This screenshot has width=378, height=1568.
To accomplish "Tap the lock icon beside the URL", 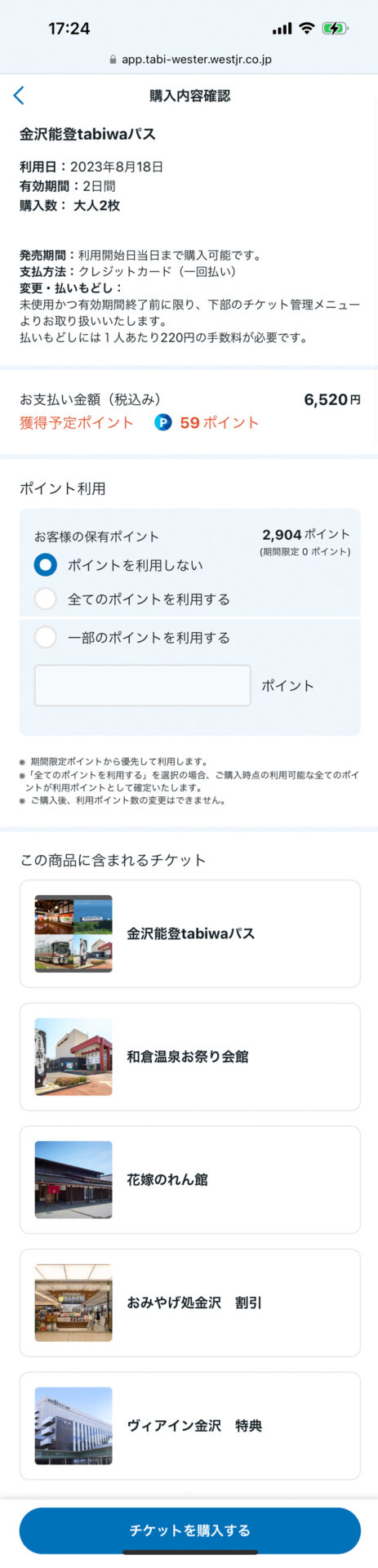I will (x=113, y=60).
